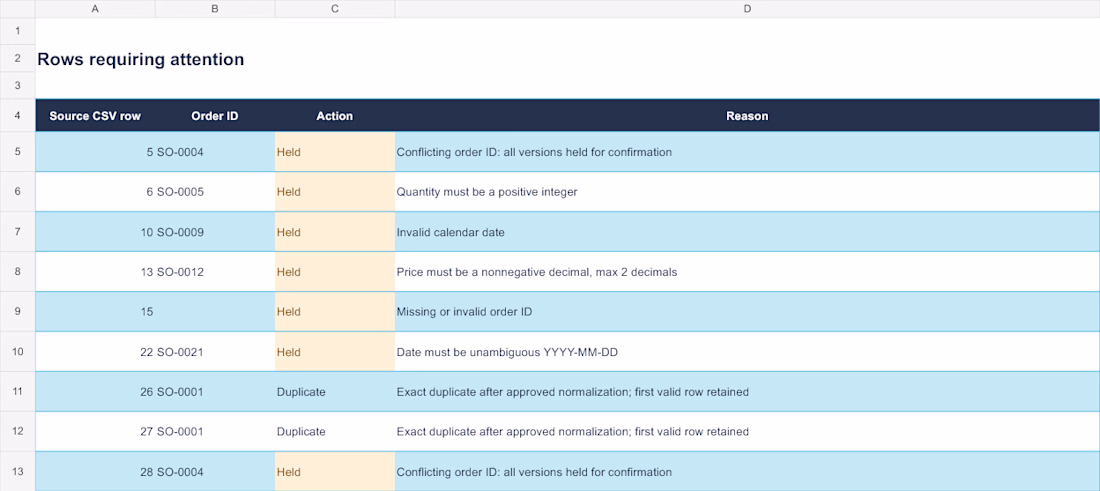Click the 'Missing or invalid order ID' cell
Screen dimensions: 1100x491
[x=747, y=311]
